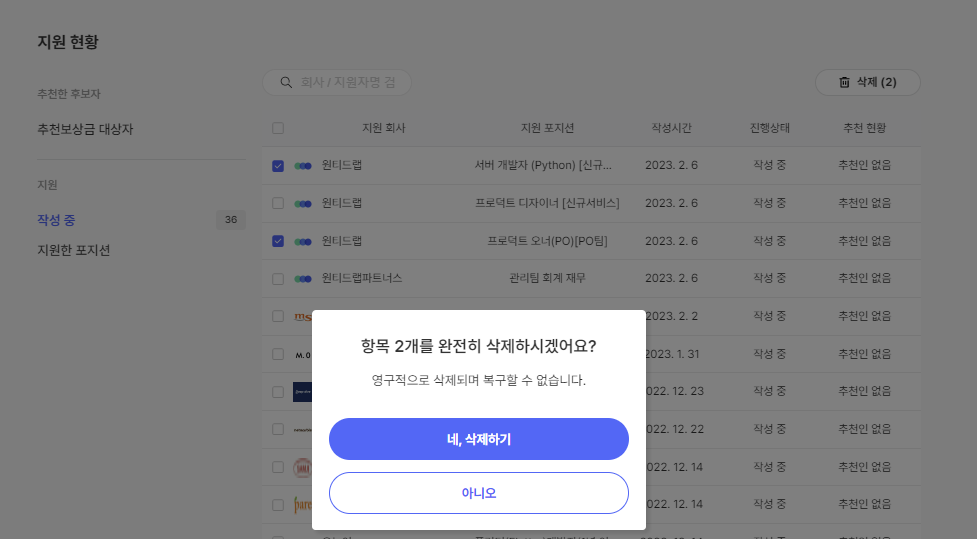The height and width of the screenshot is (539, 977).
Task: Click the orange company logo in the 2023. 2. 2 row
Action: click(x=303, y=317)
